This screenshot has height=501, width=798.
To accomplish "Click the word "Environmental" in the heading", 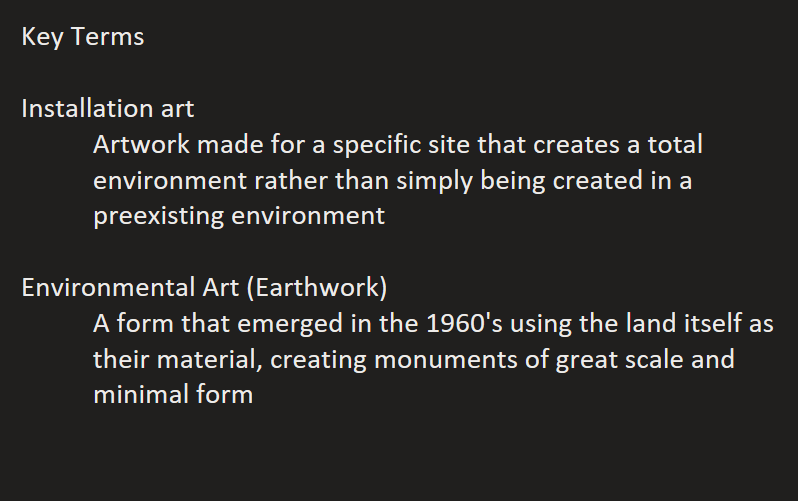I will point(104,287).
